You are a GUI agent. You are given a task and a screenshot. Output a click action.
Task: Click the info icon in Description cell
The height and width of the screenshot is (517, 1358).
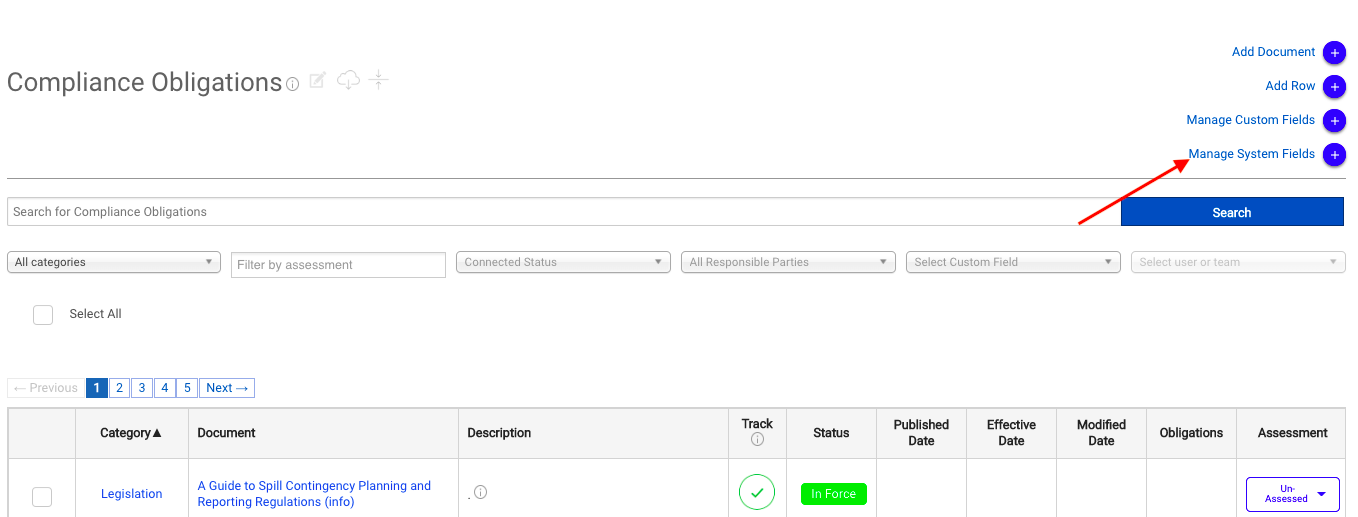tap(481, 492)
